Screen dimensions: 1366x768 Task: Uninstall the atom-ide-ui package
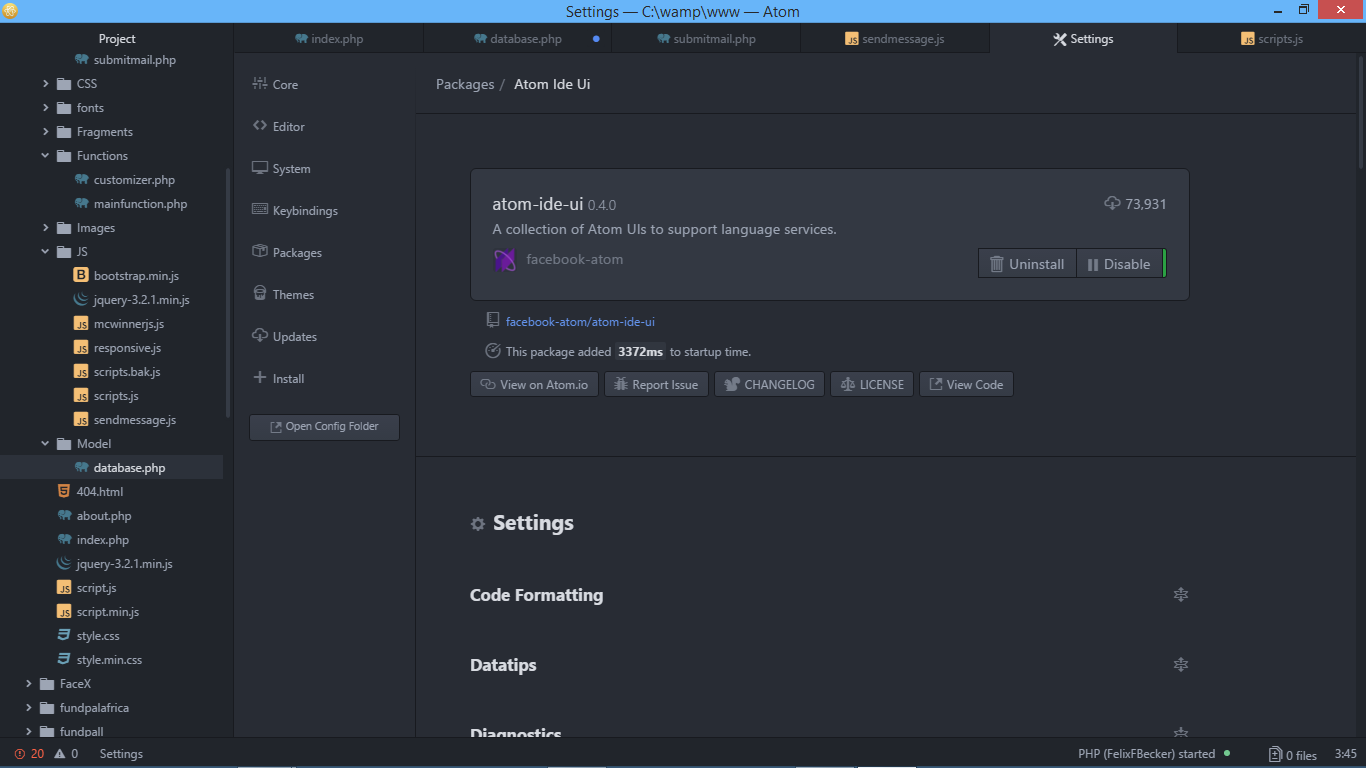[x=1026, y=263]
